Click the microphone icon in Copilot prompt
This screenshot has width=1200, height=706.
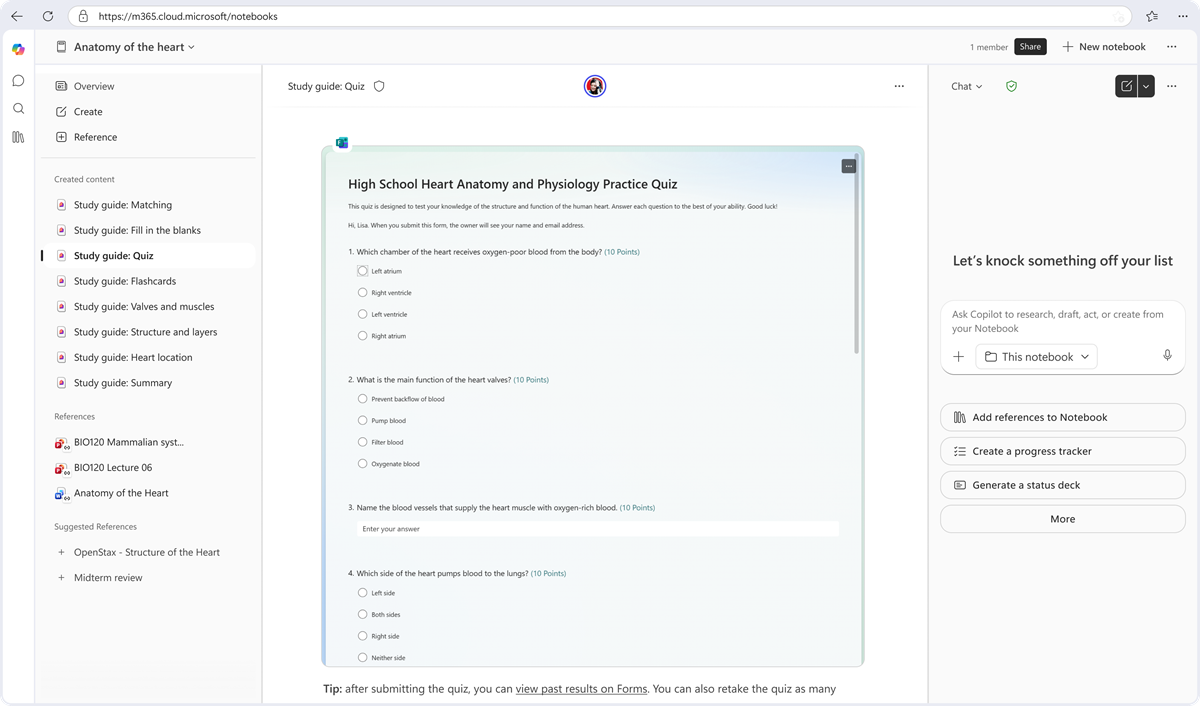pyautogui.click(x=1167, y=356)
